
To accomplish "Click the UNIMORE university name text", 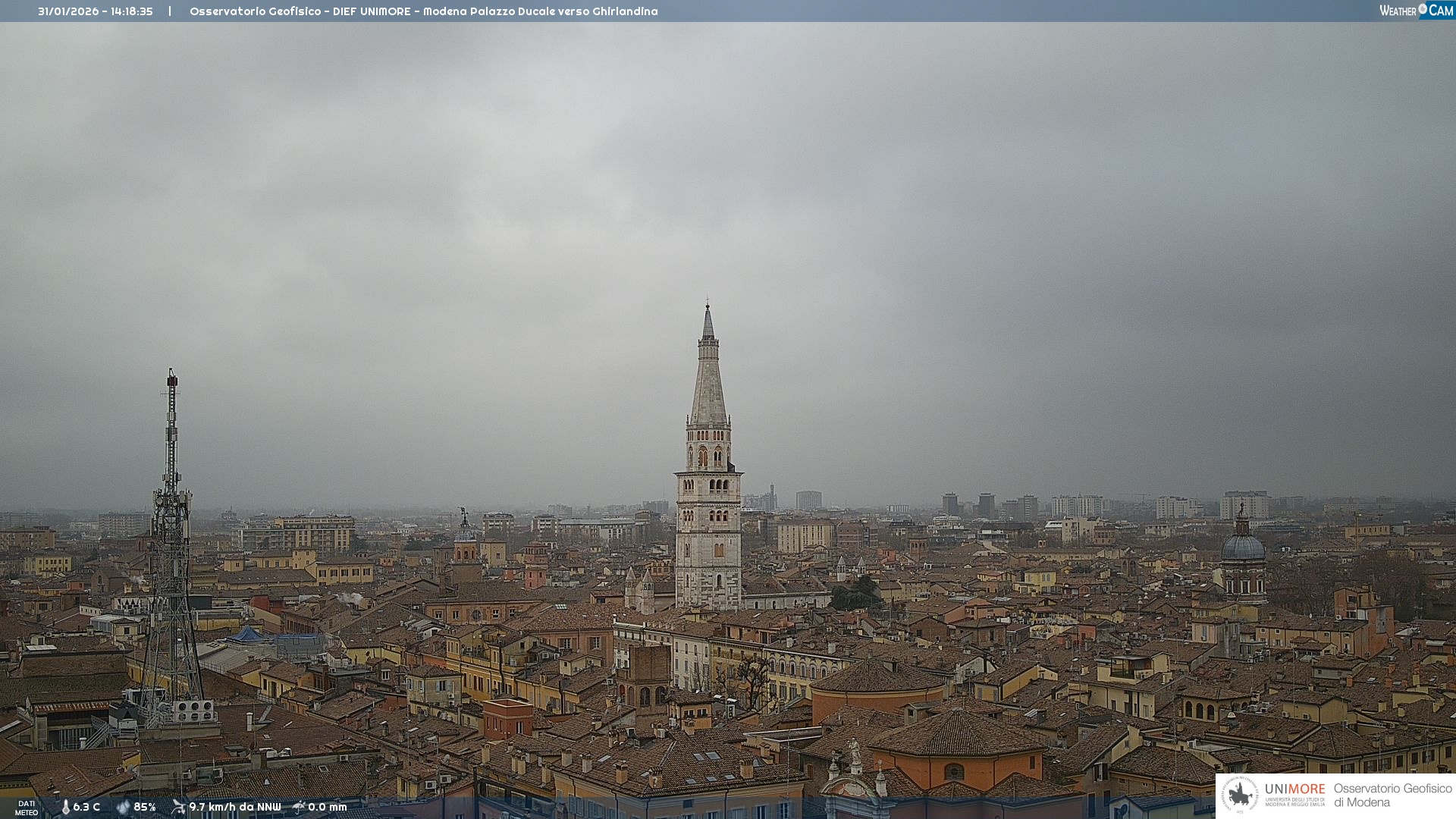I will point(1294,789).
